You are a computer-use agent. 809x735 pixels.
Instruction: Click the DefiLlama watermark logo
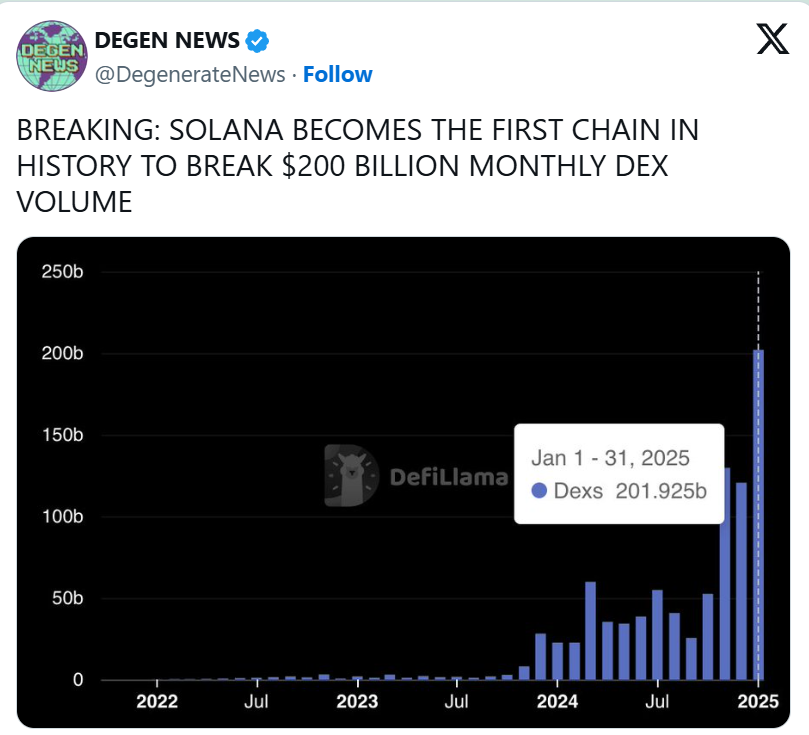[416, 476]
